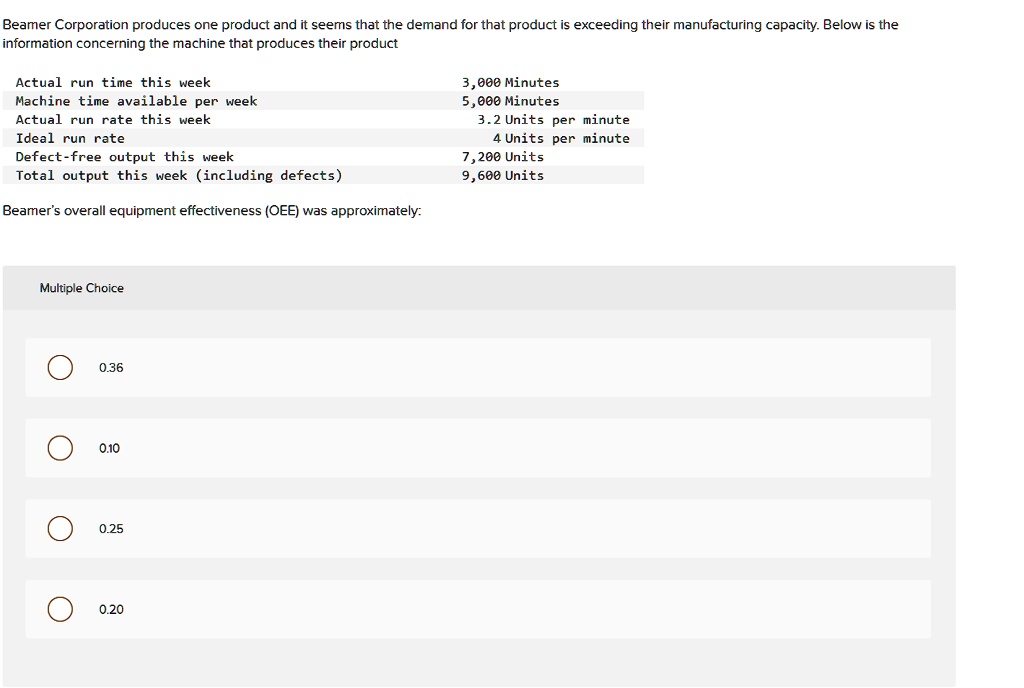Click 'Total output this week (including defects)' label
The height and width of the screenshot is (688, 1024).
179,176
